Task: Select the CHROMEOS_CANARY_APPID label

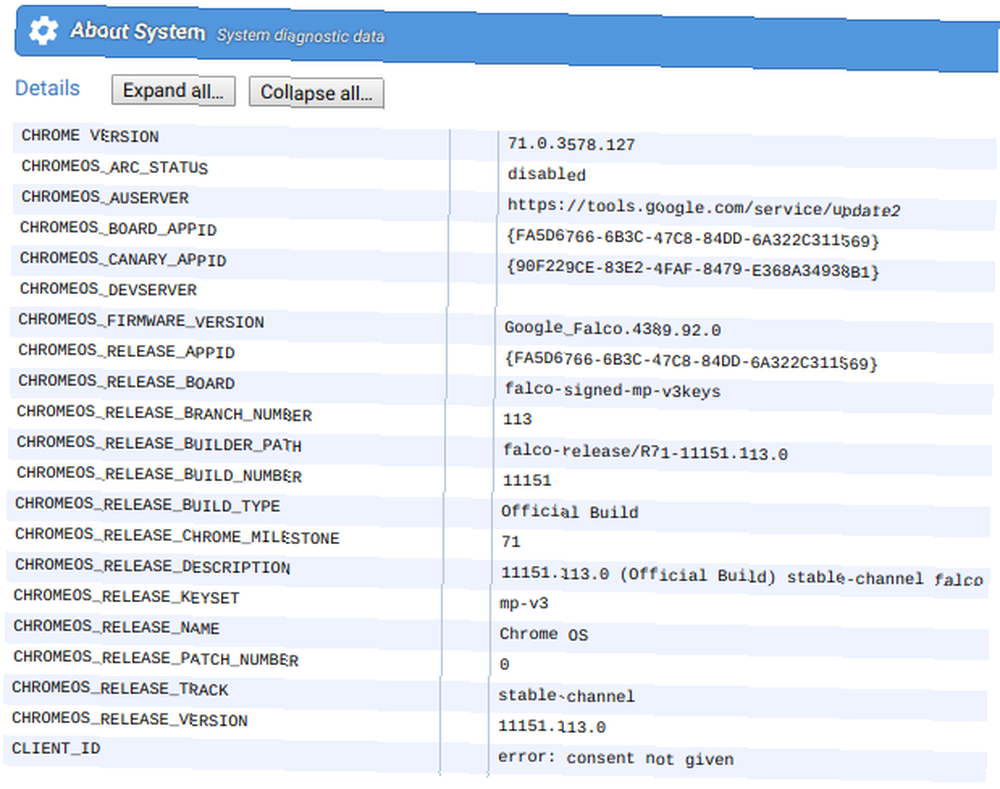Action: (123, 259)
